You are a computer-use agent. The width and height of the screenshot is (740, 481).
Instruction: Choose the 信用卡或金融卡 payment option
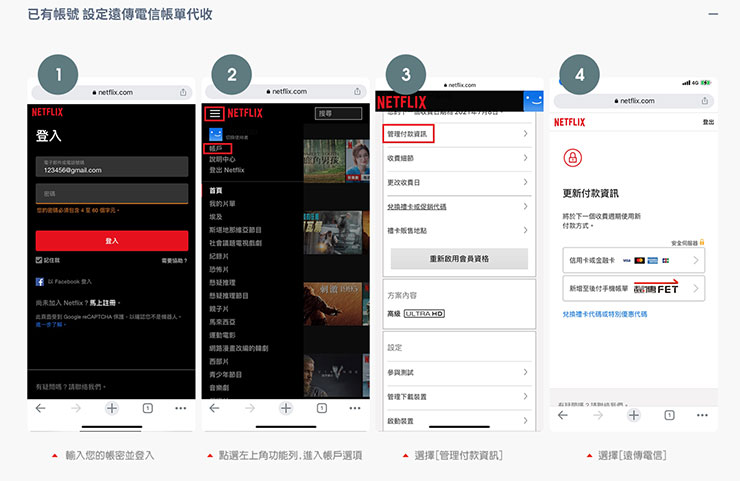(x=634, y=260)
